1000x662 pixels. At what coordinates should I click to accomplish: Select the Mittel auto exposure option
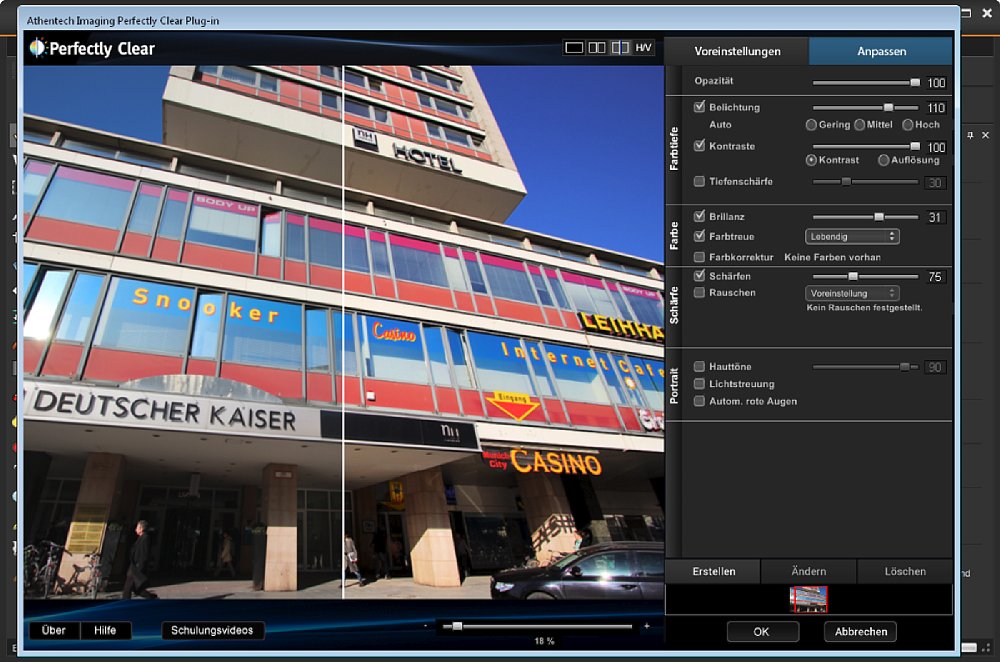tap(859, 124)
